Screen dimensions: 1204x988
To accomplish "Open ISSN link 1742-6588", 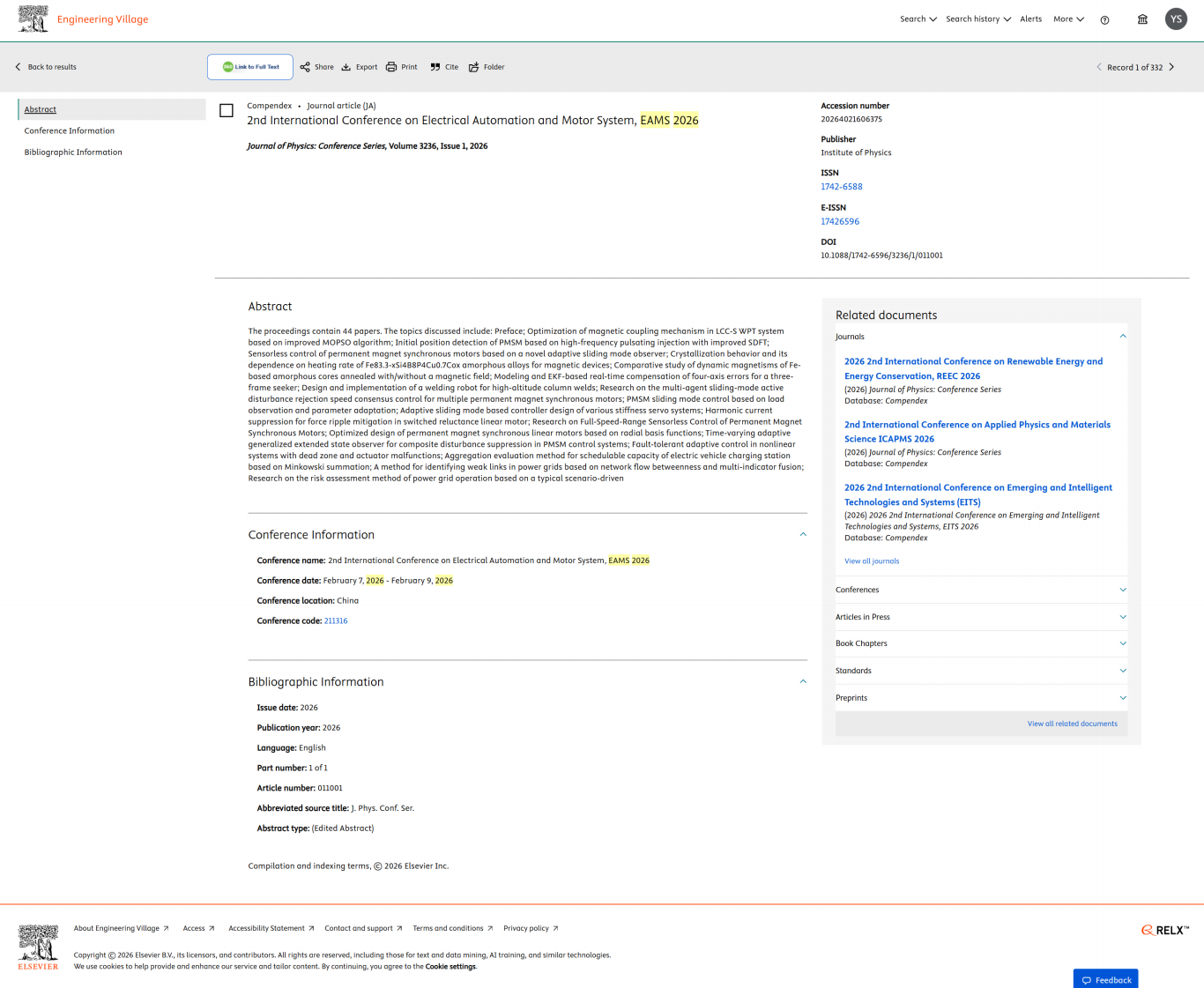I will [842, 187].
